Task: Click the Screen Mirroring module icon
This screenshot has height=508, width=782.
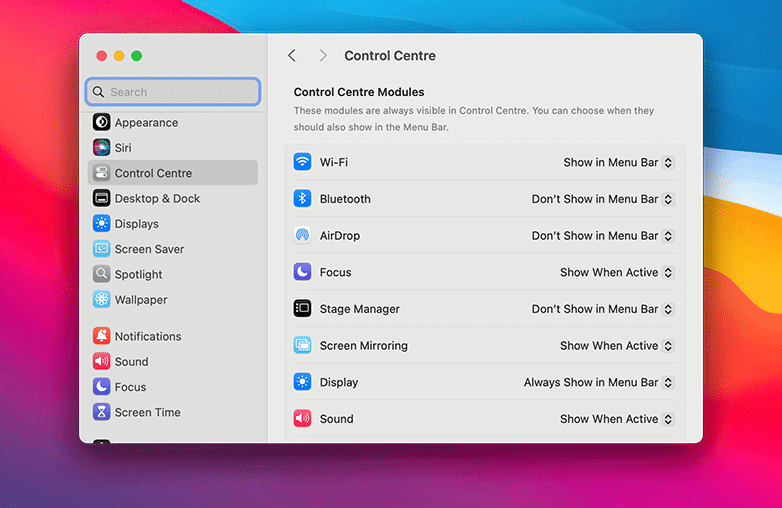Action: pyautogui.click(x=302, y=345)
